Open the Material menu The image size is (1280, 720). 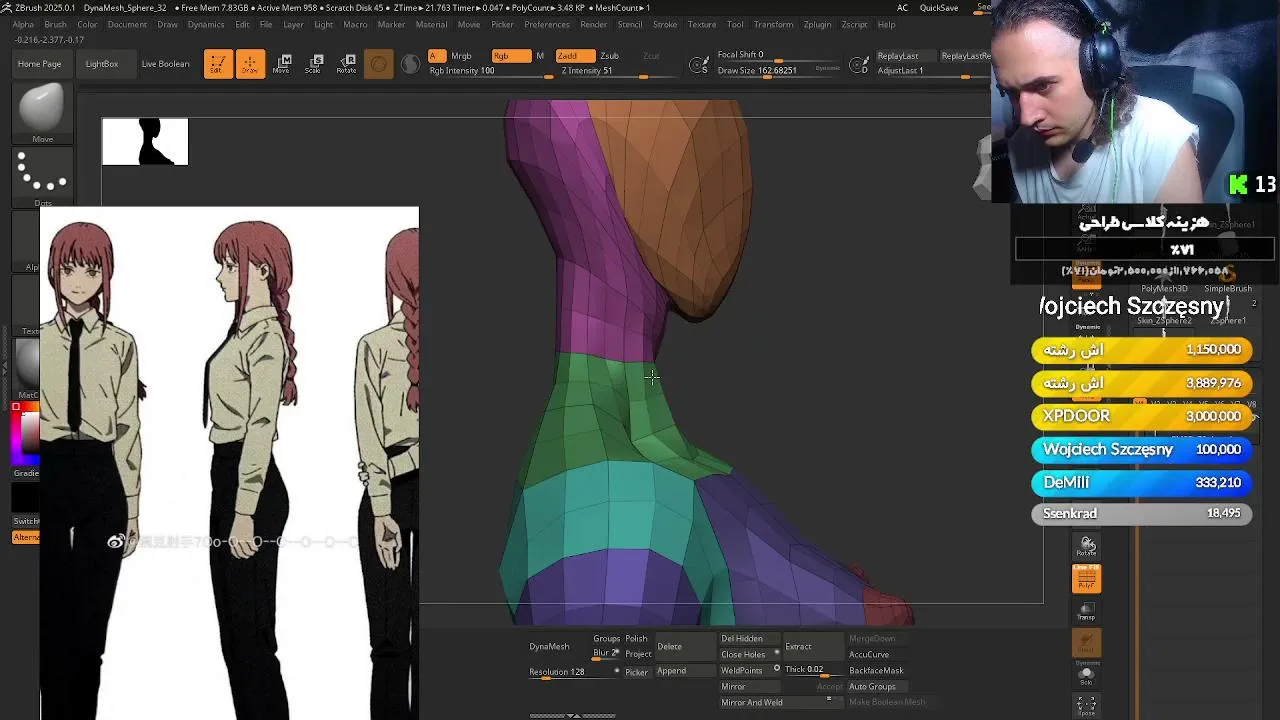(431, 24)
